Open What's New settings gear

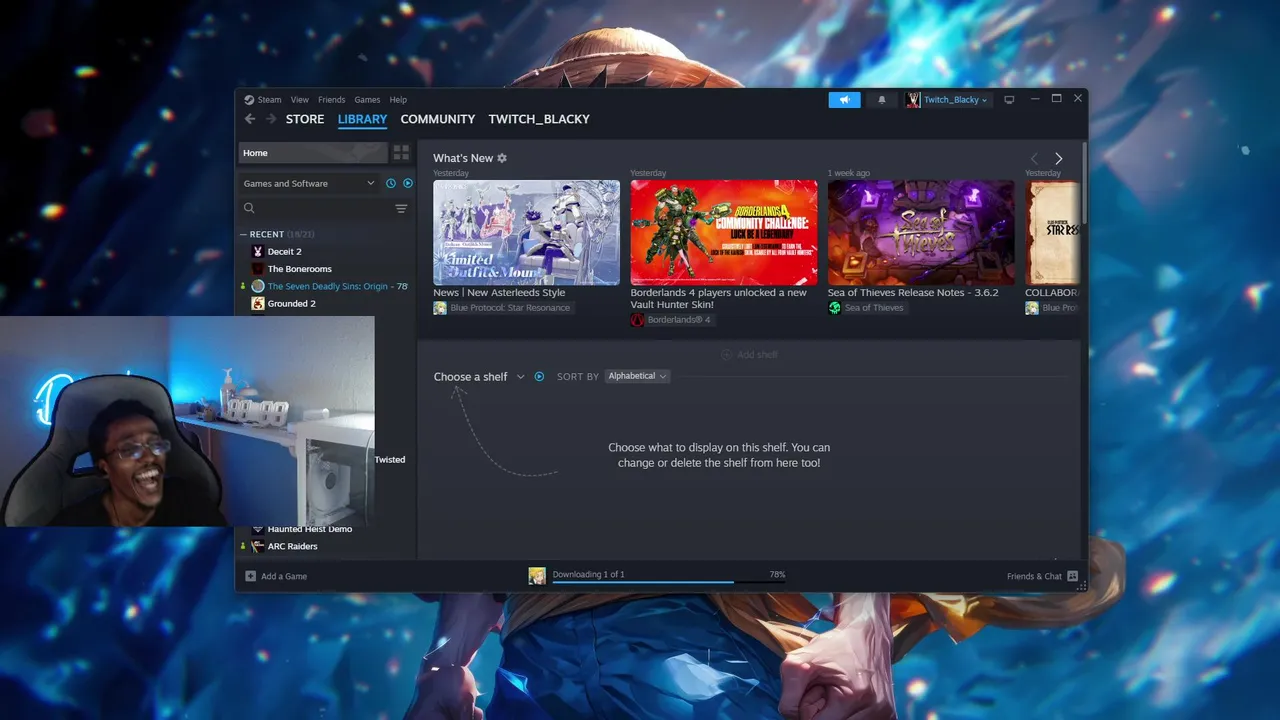click(x=502, y=158)
